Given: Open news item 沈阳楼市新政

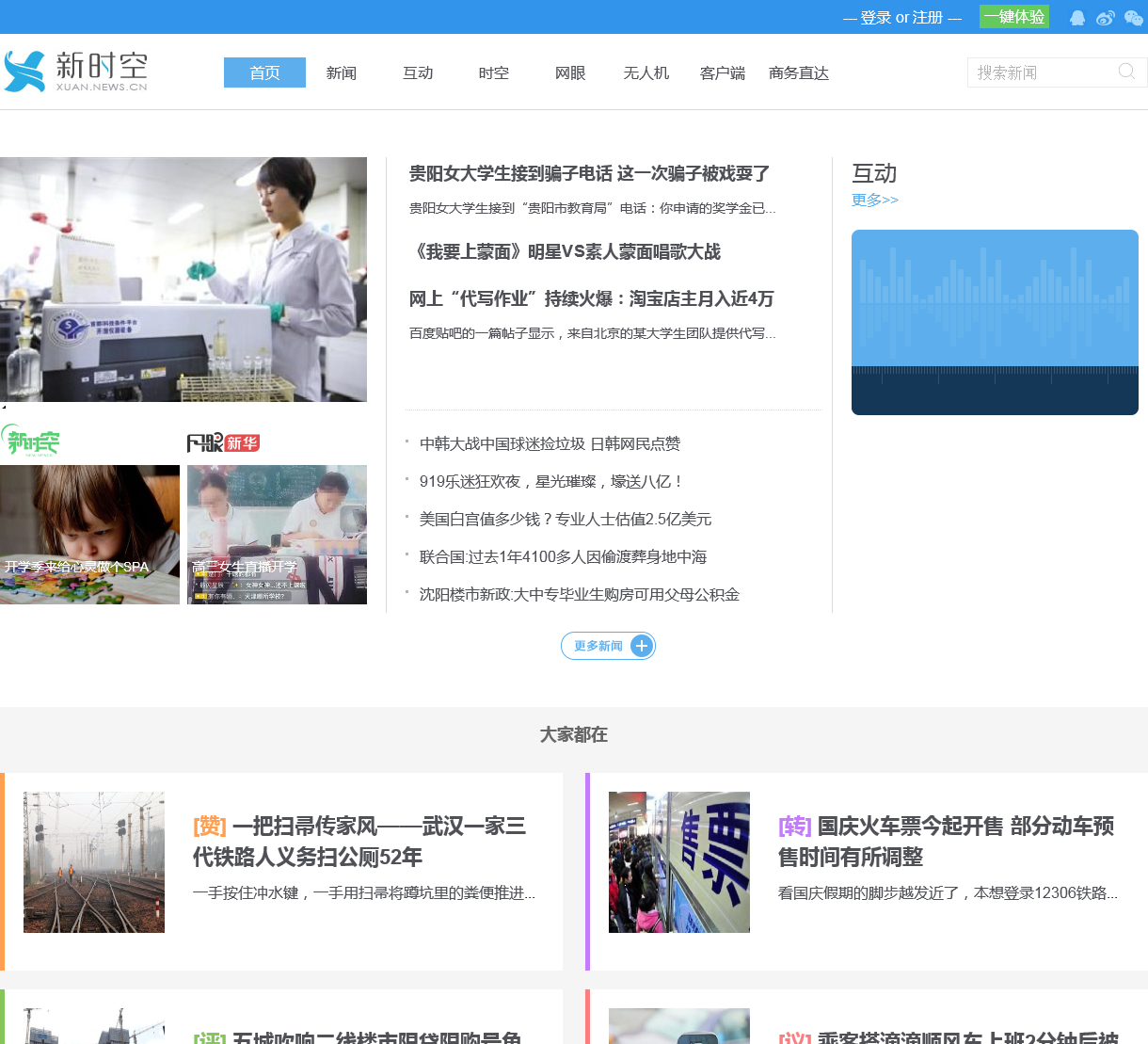Looking at the screenshot, I should [580, 594].
